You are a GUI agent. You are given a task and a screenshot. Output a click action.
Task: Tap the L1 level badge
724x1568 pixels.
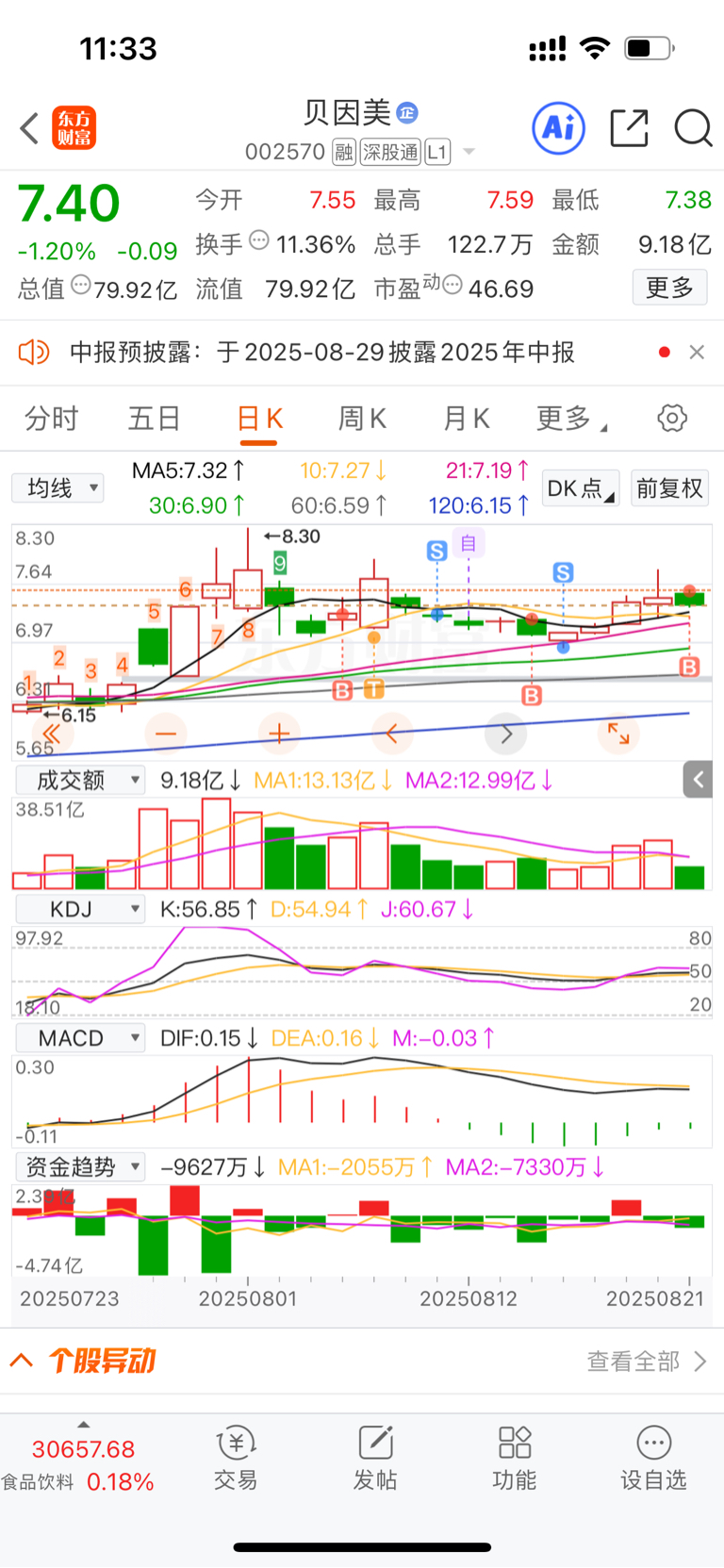(437, 152)
